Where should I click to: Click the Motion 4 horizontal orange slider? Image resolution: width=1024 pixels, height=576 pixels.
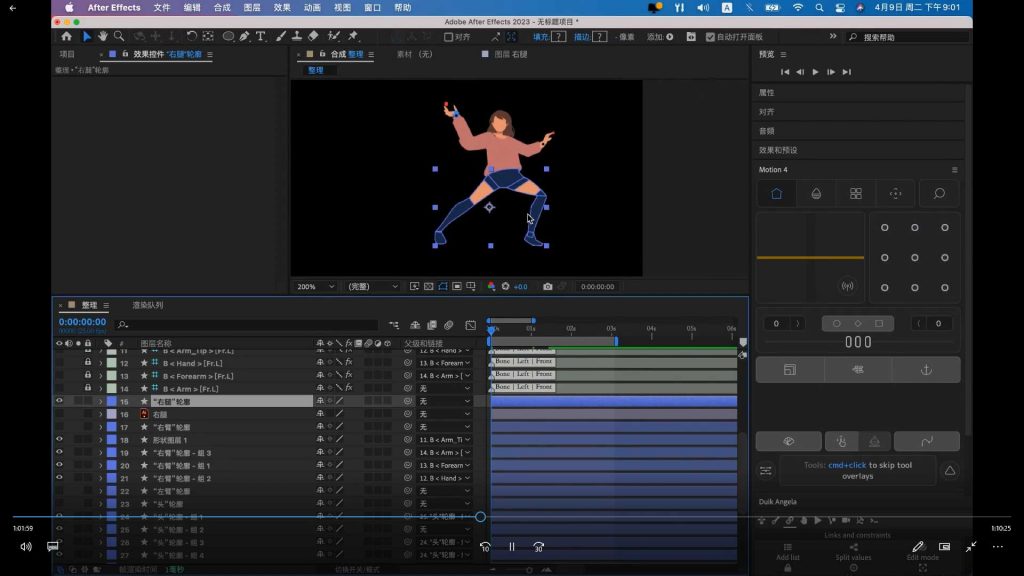(x=810, y=258)
